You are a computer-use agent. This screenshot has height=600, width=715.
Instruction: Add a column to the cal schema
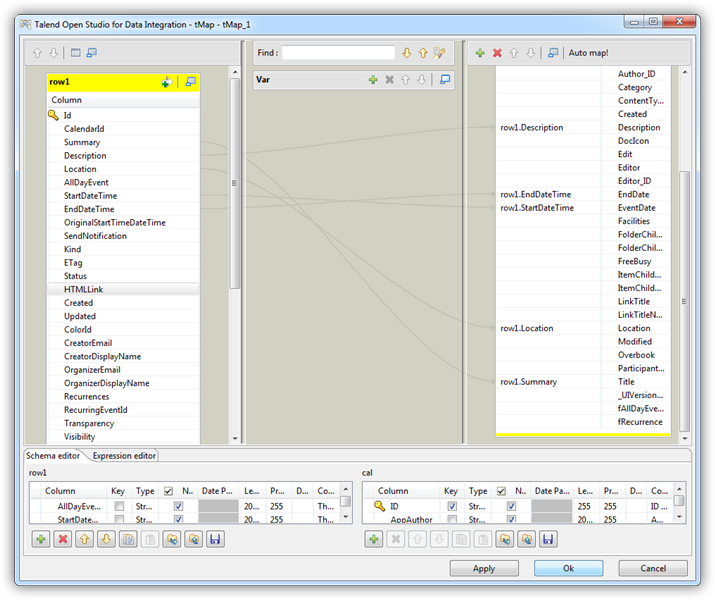tap(373, 539)
